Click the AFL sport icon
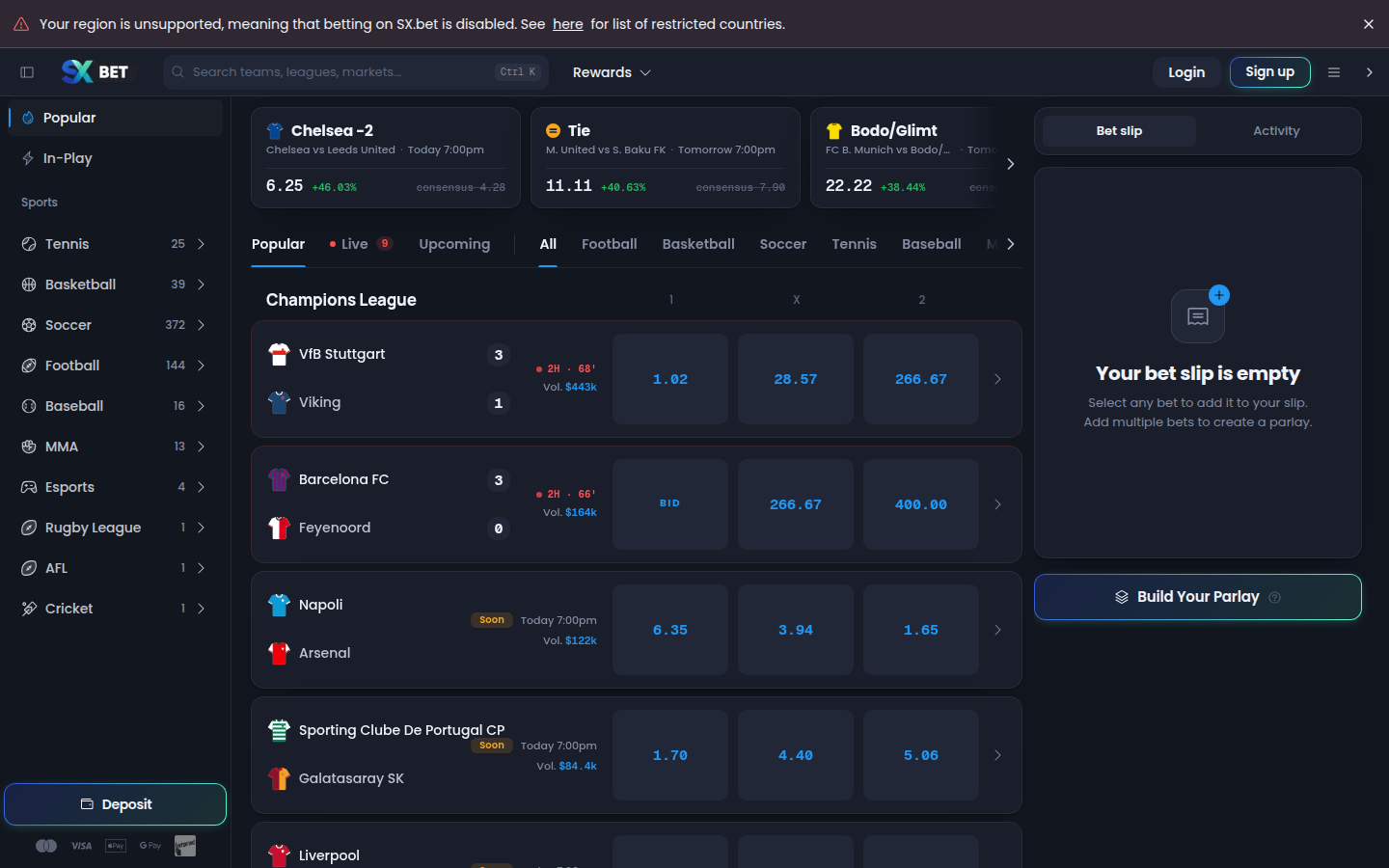 click(x=29, y=568)
